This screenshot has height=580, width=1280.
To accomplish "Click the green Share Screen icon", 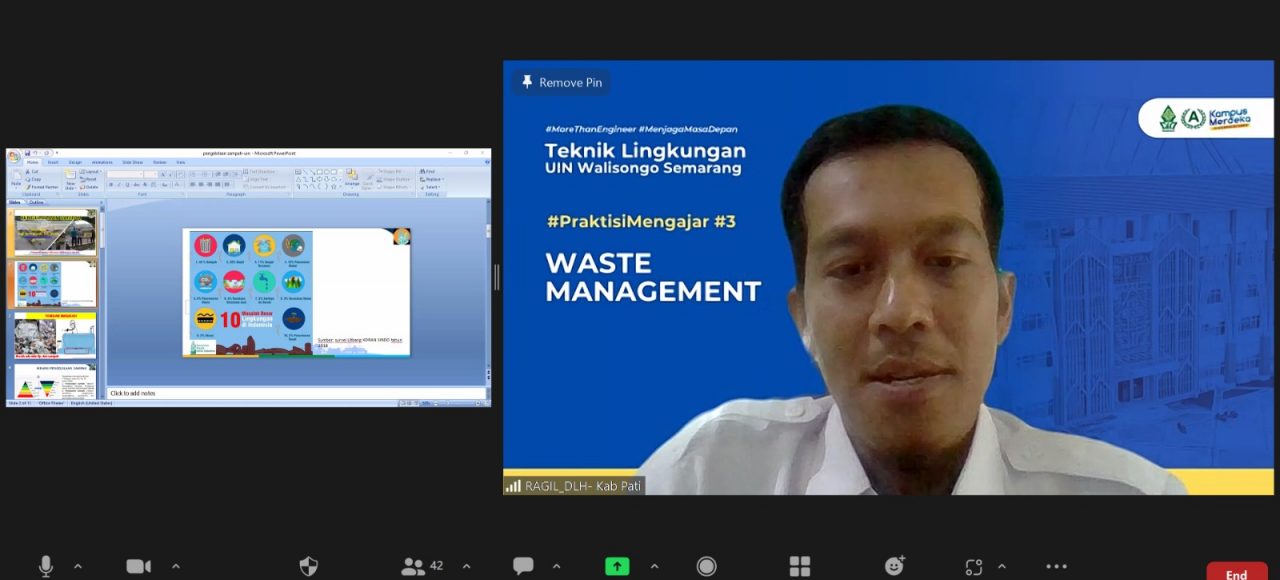I will [x=617, y=567].
